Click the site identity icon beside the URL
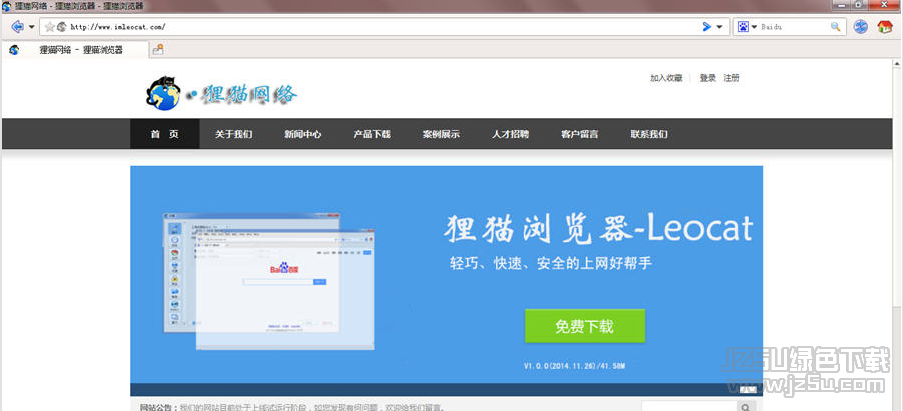The width and height of the screenshot is (903, 411). pyautogui.click(x=61, y=26)
